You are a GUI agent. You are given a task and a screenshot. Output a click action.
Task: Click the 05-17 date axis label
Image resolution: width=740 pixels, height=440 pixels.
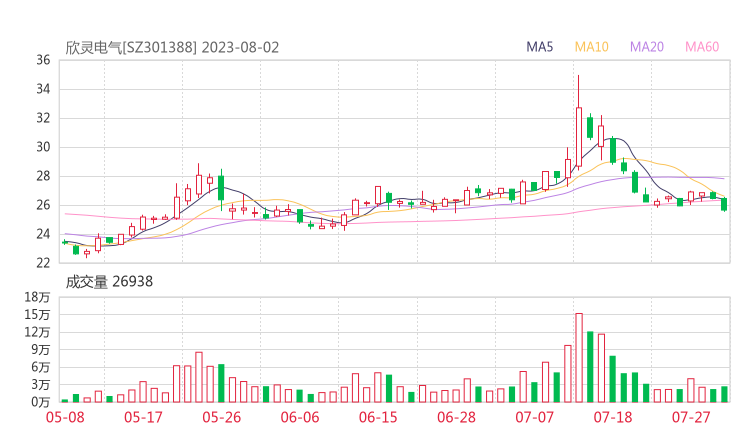[143, 417]
